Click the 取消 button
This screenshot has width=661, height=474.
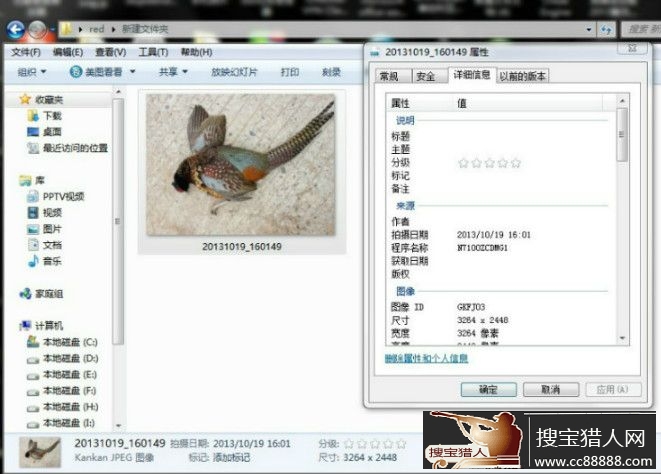click(x=551, y=390)
